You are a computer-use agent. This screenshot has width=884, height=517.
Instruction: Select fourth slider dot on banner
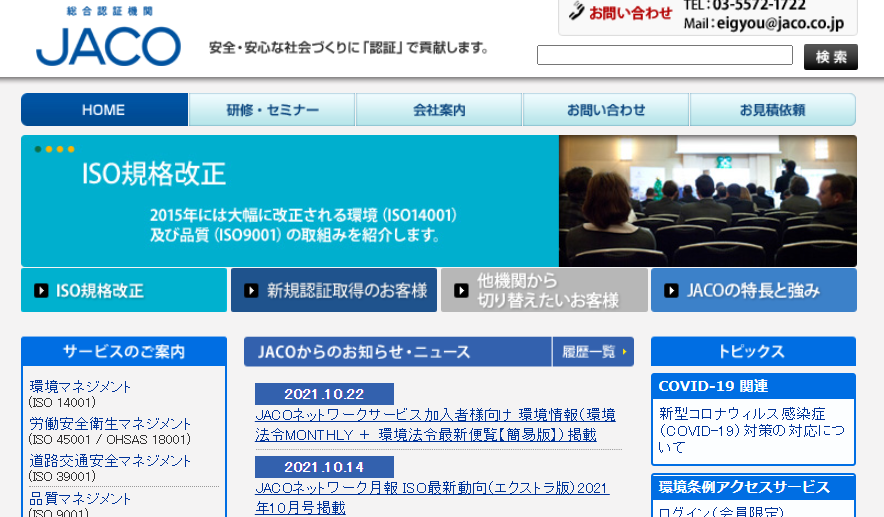point(71,149)
